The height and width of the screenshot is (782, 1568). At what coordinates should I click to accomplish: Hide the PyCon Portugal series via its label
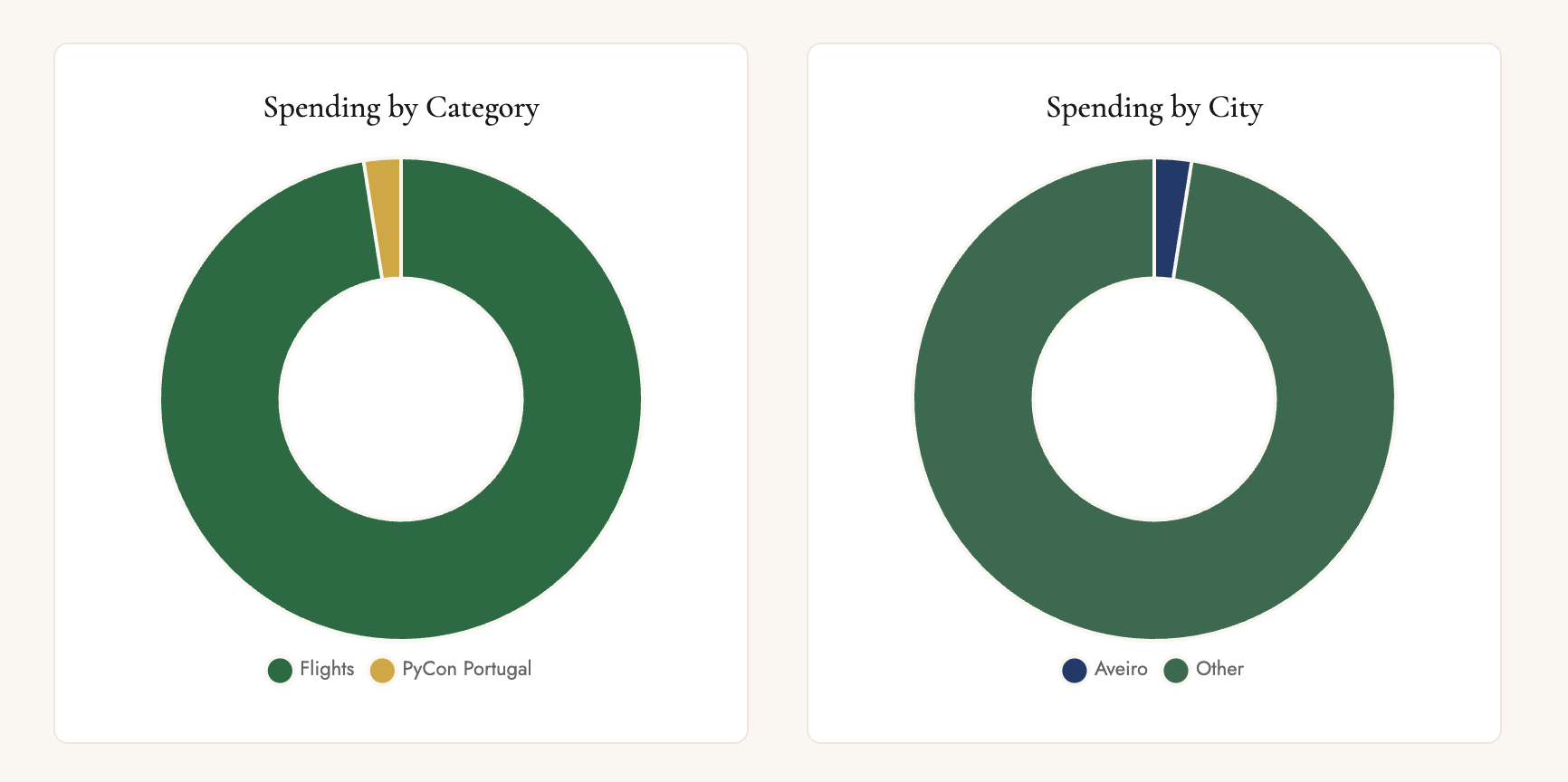(466, 669)
